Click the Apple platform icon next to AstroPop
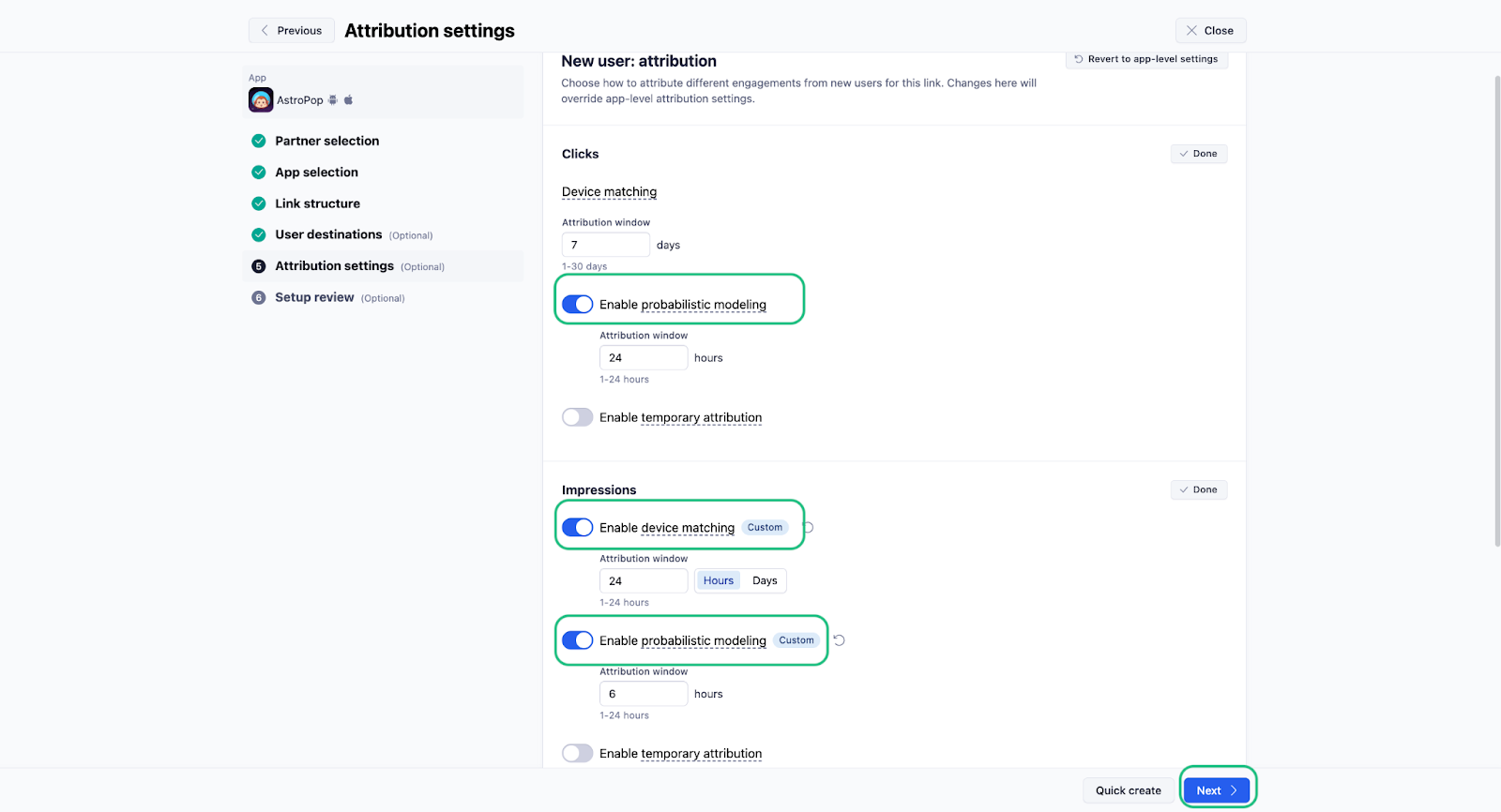This screenshot has height=812, width=1501. pos(348,100)
